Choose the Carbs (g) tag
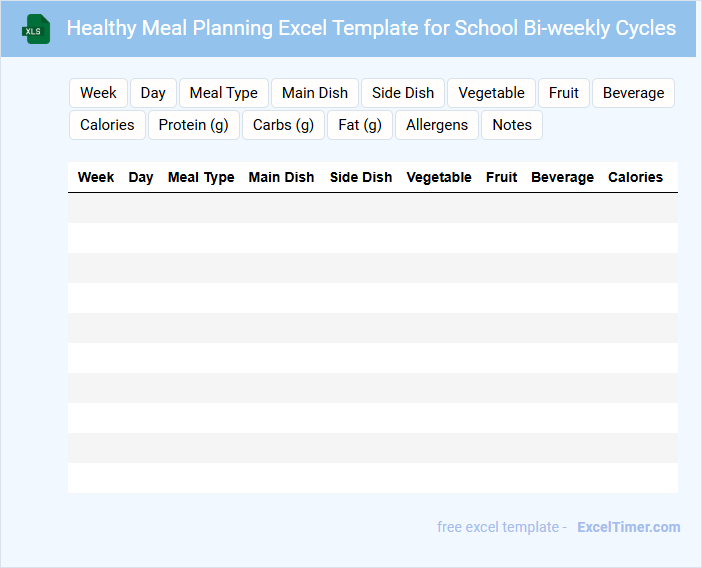 coord(283,125)
